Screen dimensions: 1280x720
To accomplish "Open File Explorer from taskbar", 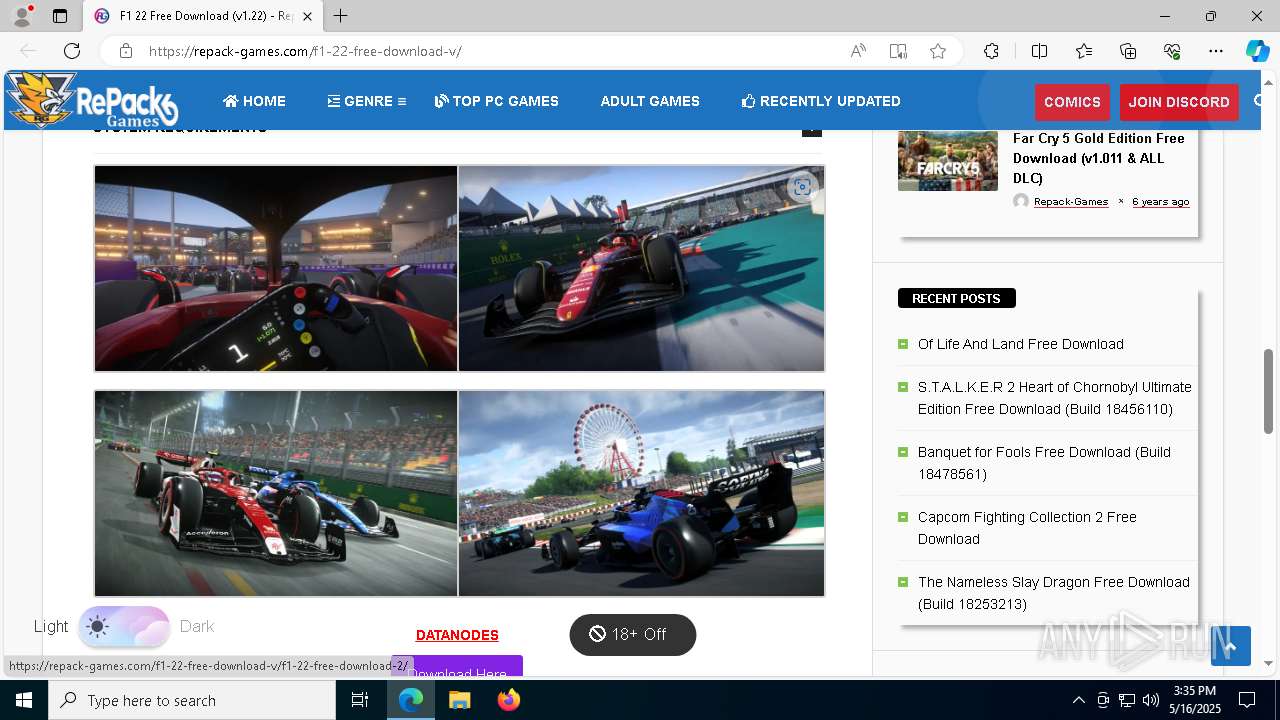I will [459, 700].
